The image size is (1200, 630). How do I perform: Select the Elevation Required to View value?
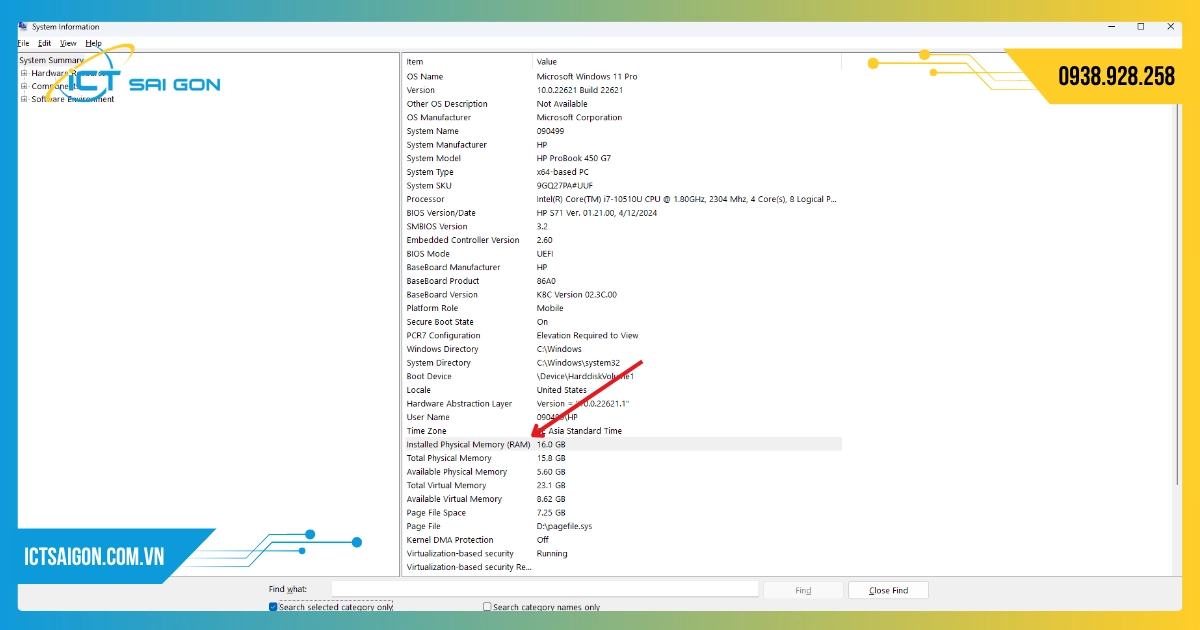coord(587,336)
